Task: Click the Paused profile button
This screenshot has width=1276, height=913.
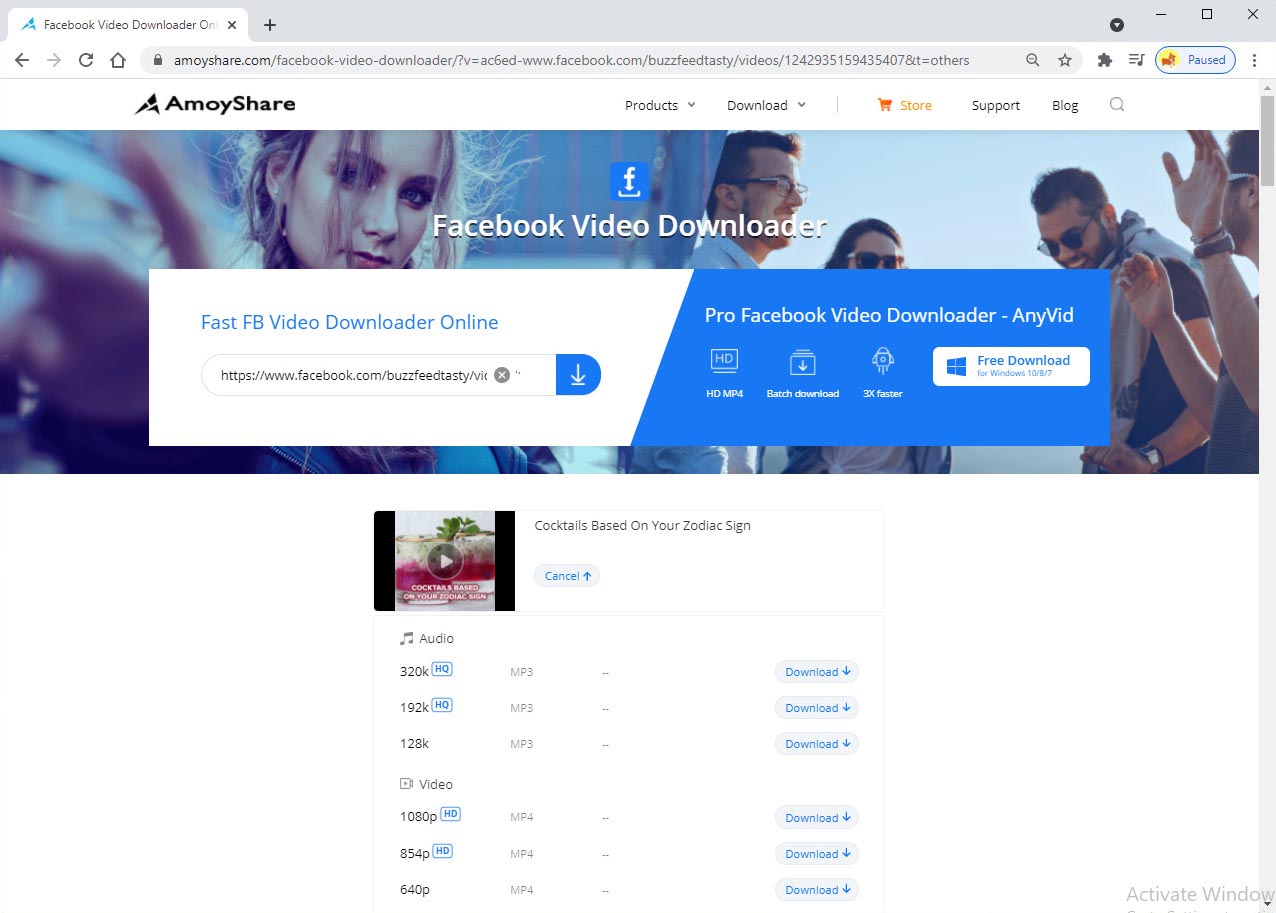Action: click(x=1195, y=60)
